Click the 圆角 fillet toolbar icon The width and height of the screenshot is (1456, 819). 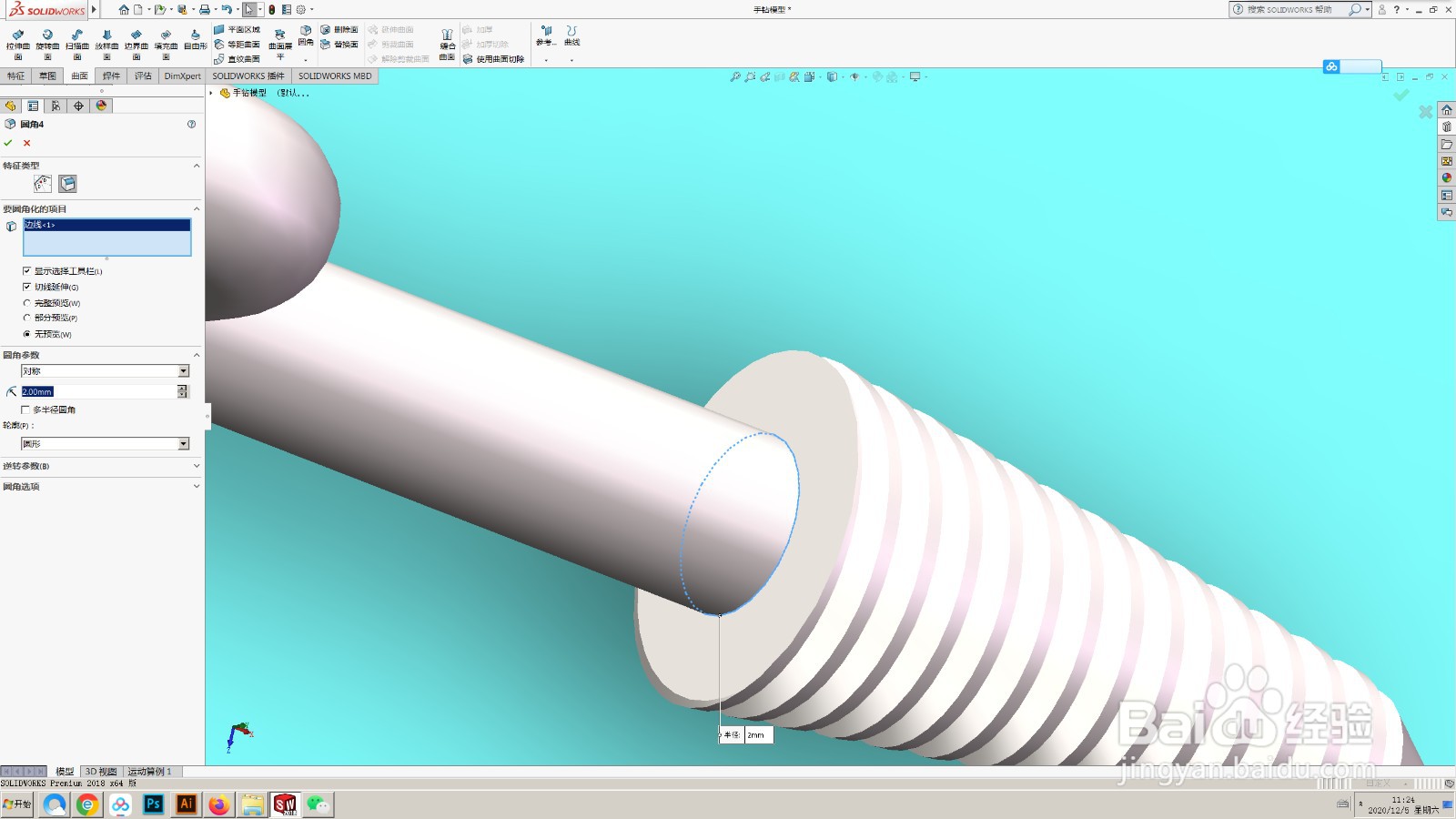(306, 36)
